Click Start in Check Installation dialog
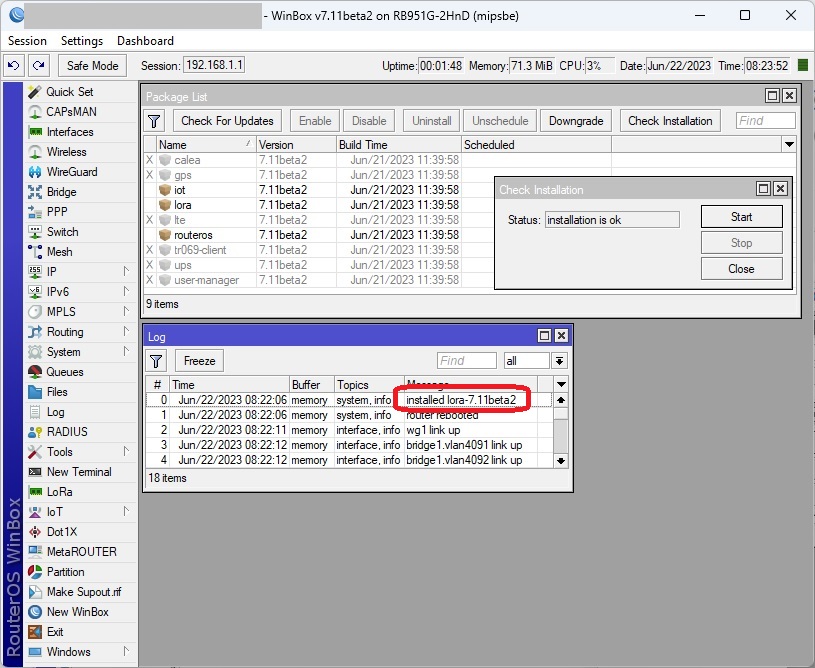815x668 pixels. pos(741,217)
